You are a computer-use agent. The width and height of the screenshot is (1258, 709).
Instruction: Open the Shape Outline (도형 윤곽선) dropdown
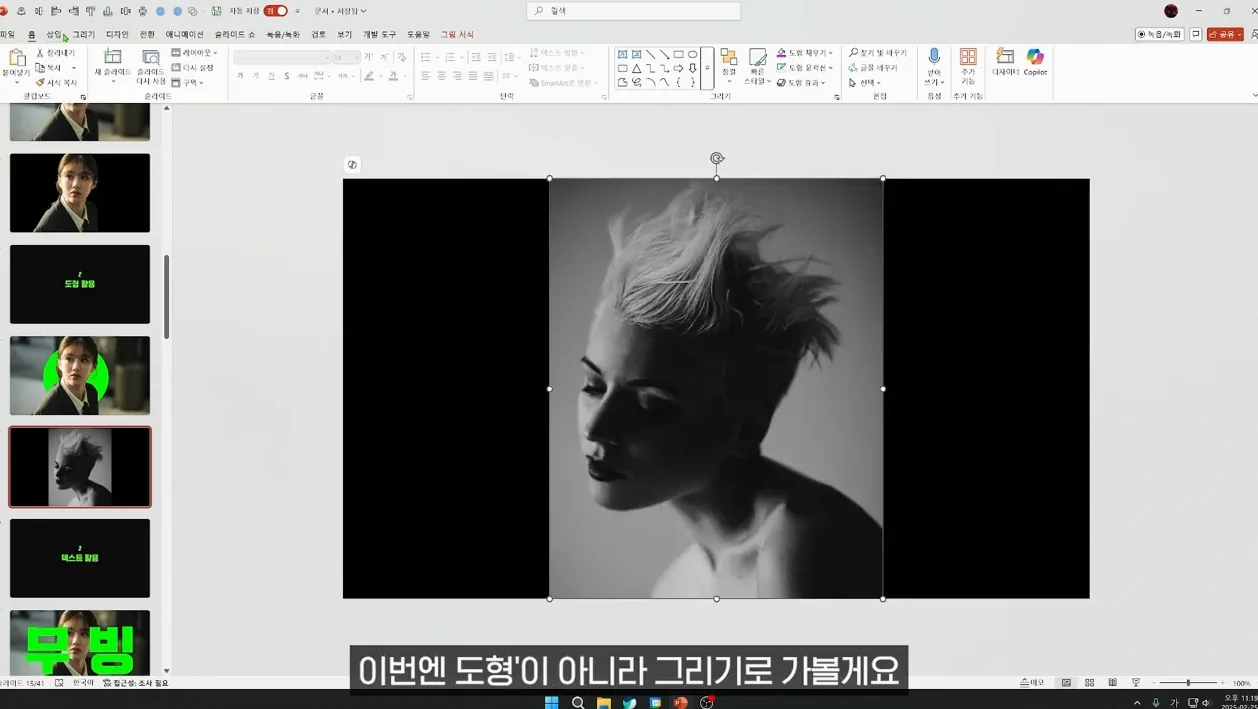pos(805,68)
